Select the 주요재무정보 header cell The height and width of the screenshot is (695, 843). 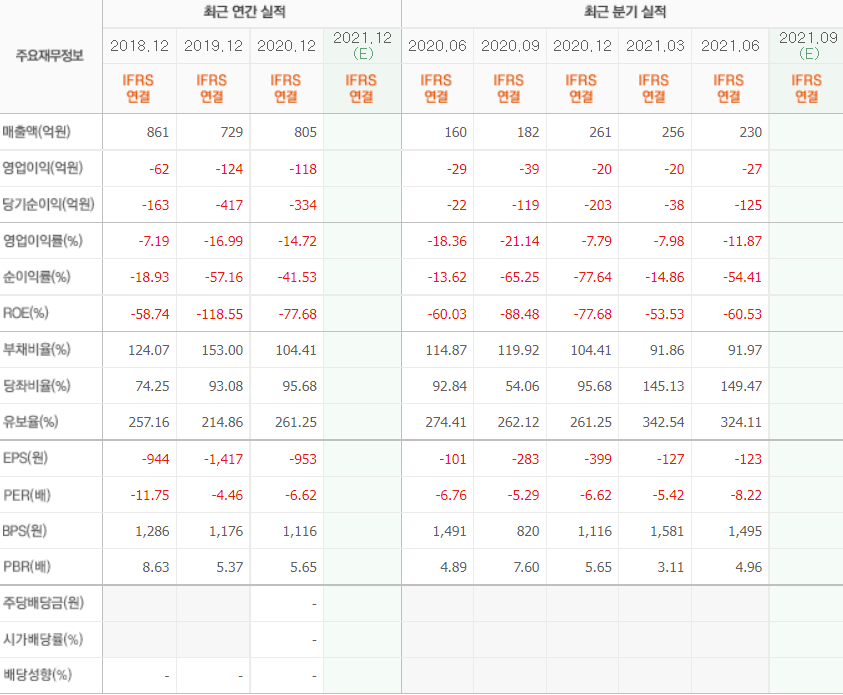click(x=50, y=56)
